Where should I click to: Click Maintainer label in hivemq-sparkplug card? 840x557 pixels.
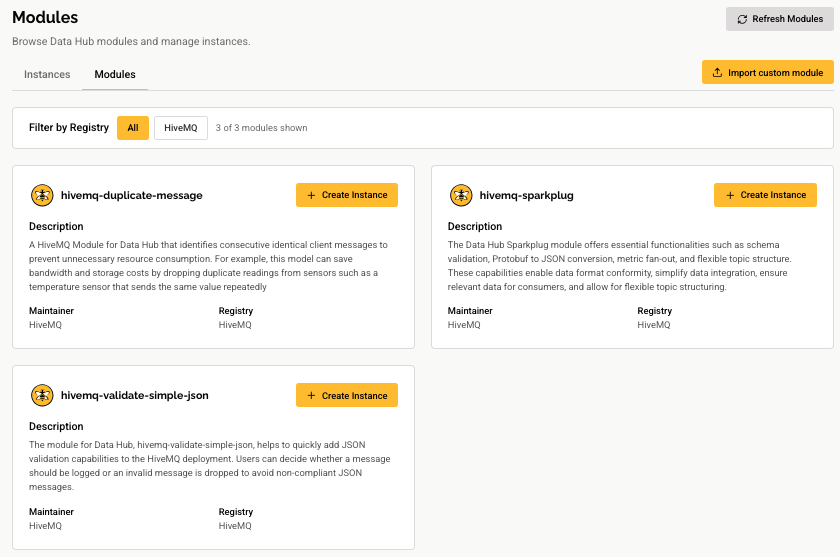(470, 311)
